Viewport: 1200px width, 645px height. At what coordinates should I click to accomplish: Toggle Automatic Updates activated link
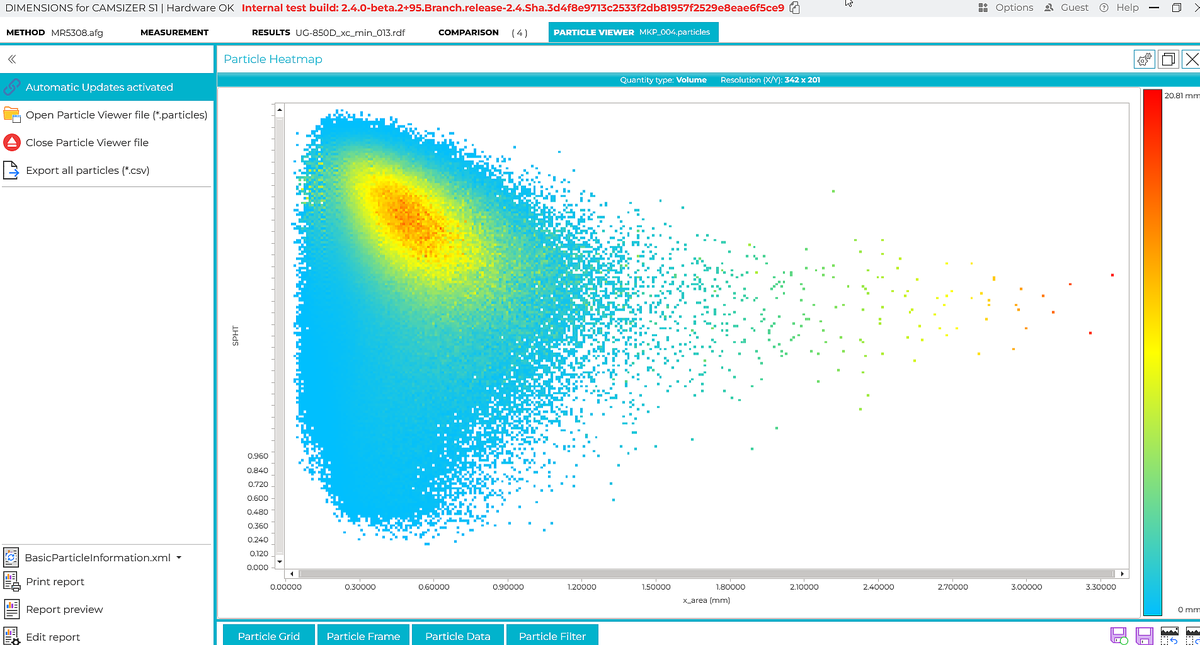click(x=99, y=87)
